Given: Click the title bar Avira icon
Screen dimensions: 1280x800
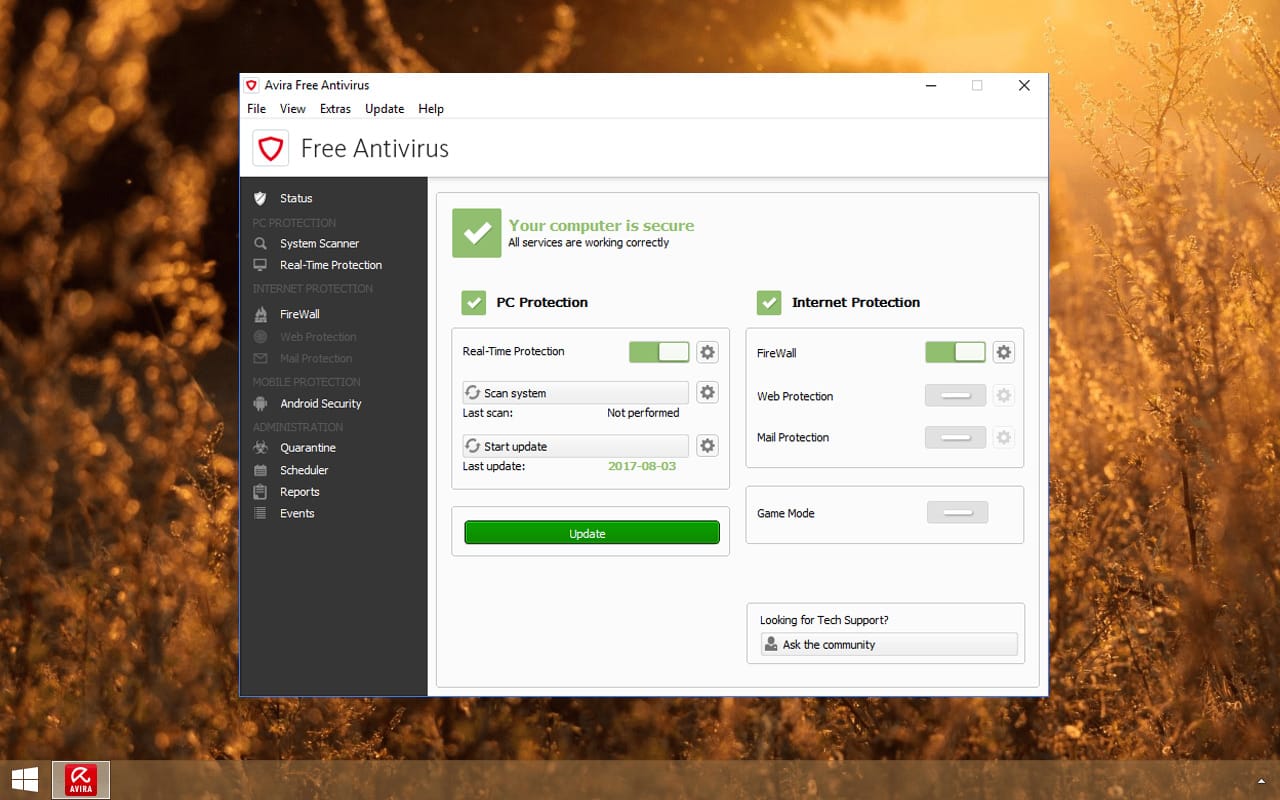Looking at the screenshot, I should tap(252, 85).
